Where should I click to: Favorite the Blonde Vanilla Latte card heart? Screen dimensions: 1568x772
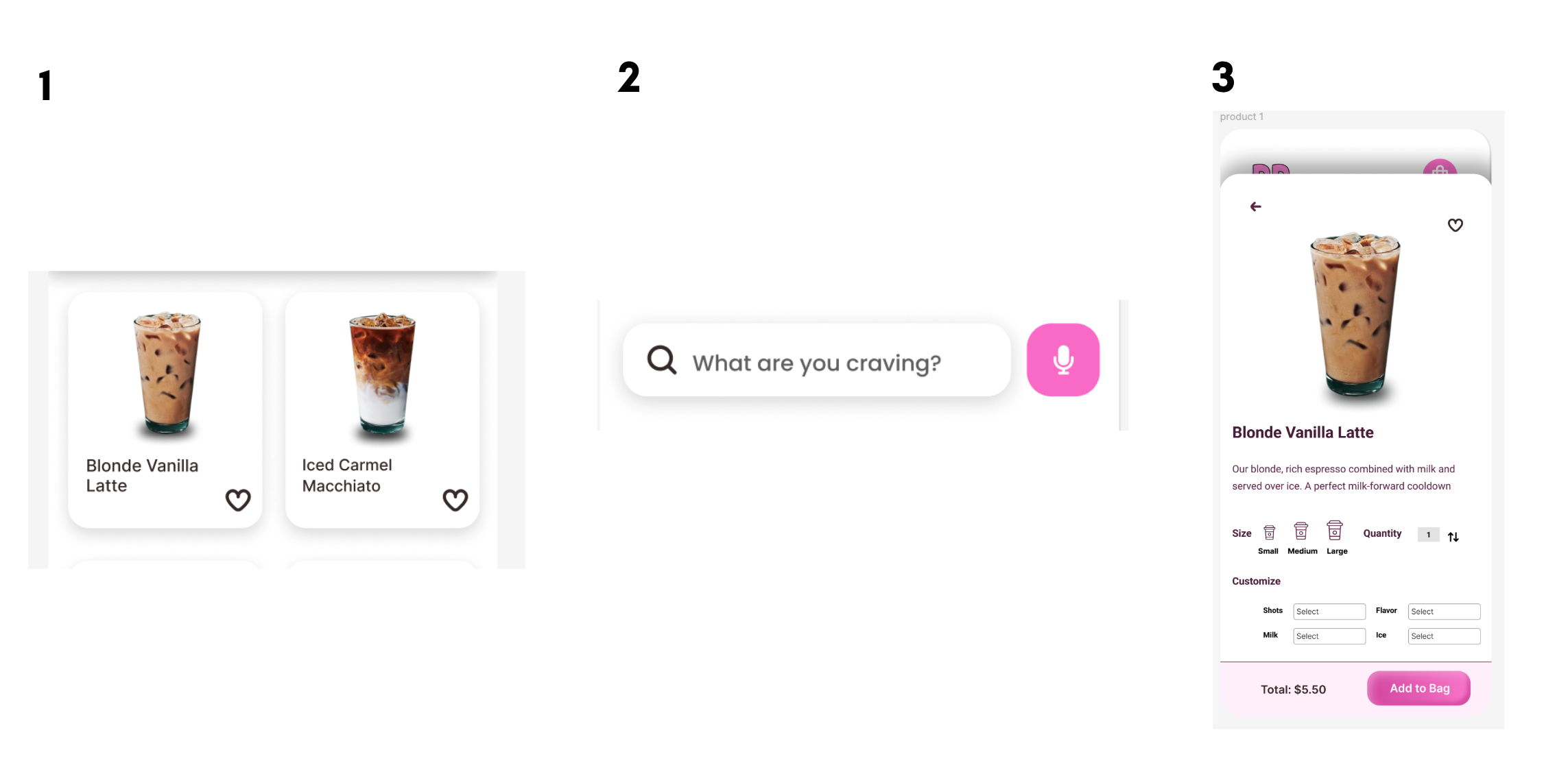[238, 500]
